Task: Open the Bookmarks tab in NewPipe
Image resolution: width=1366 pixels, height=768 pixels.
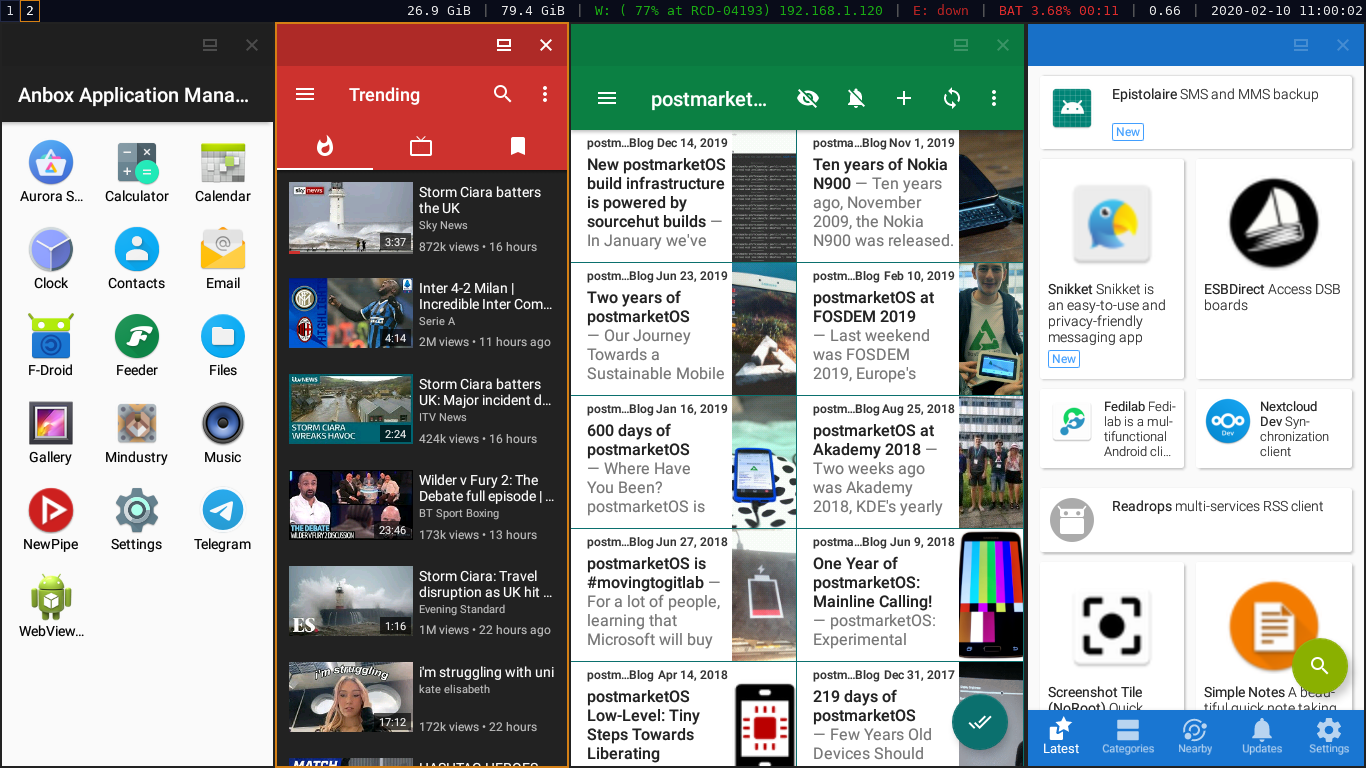Action: coord(517,146)
